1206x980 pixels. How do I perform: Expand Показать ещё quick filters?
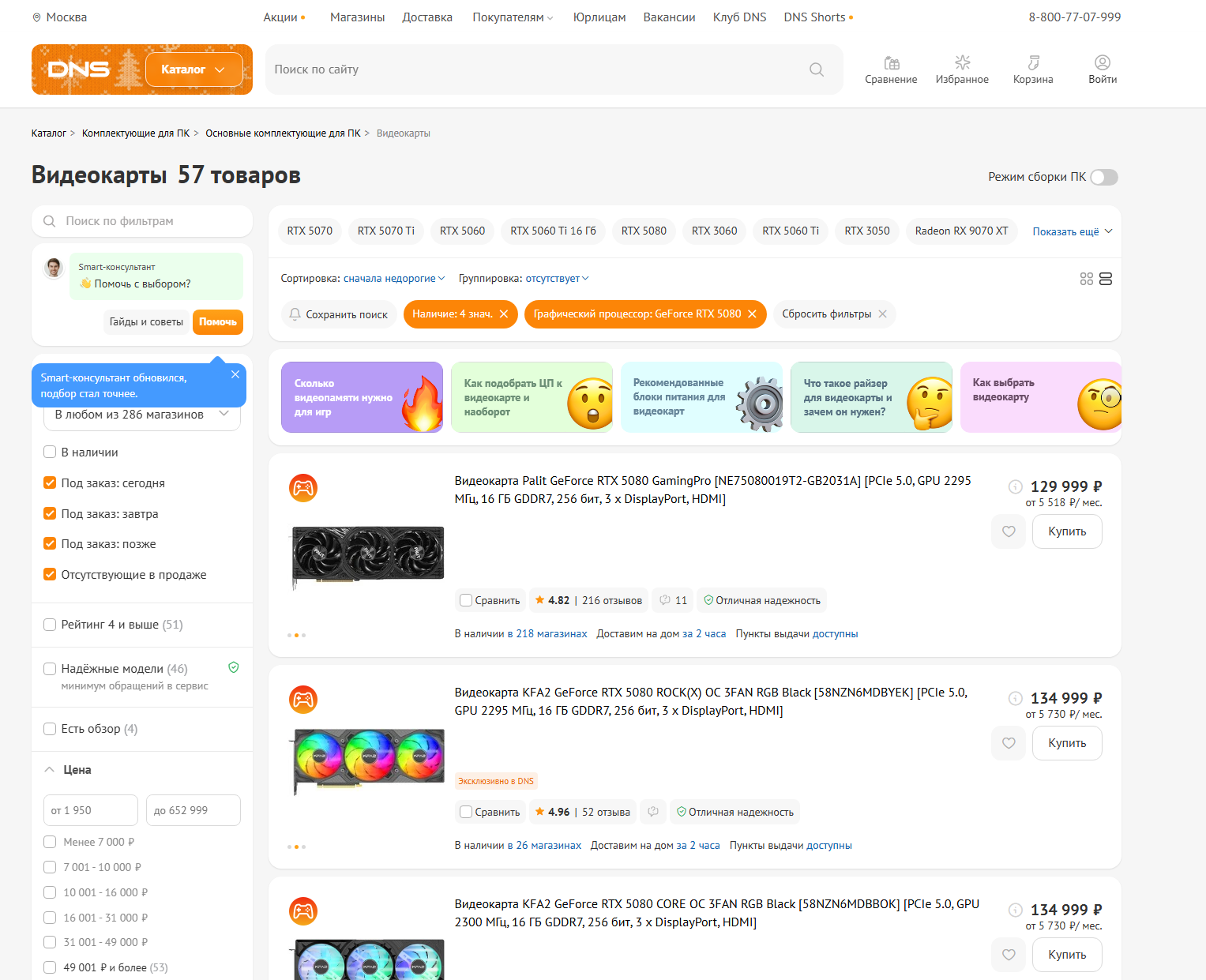1073,231
